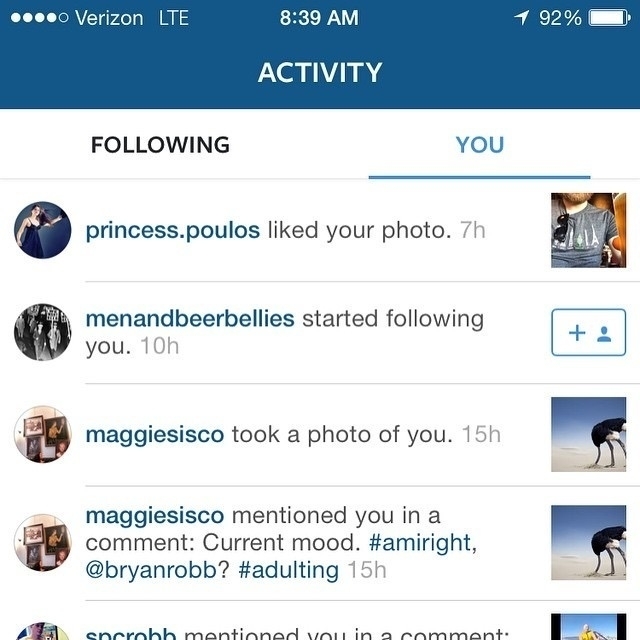The height and width of the screenshot is (640, 640).
Task: Tap maggiesisco avatar beside photo notification
Action: 43,435
